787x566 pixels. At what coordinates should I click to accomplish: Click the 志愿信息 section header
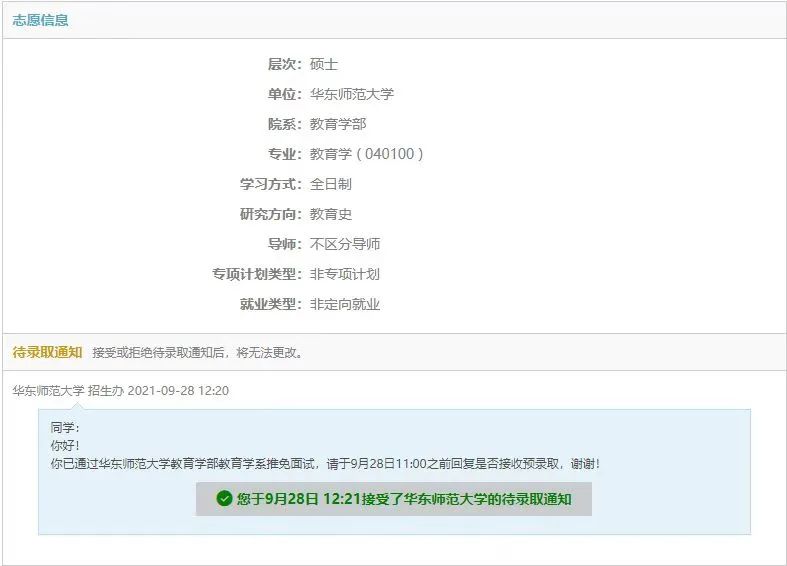(40, 20)
